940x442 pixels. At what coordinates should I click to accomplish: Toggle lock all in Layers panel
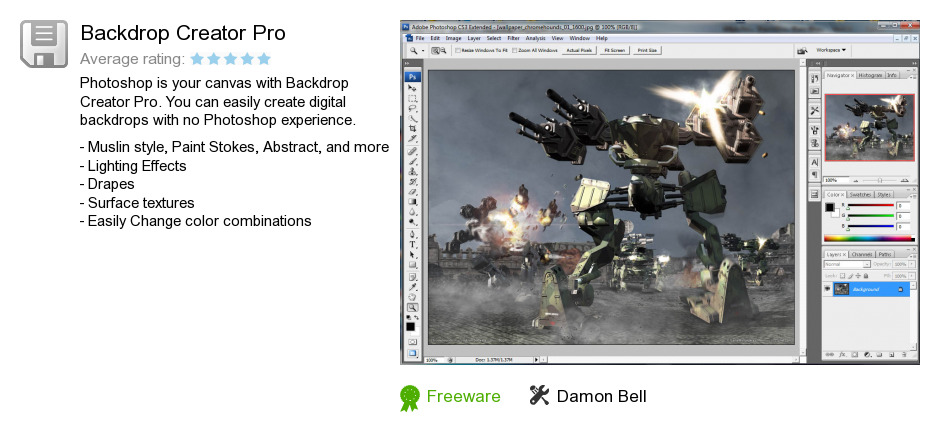tap(866, 276)
